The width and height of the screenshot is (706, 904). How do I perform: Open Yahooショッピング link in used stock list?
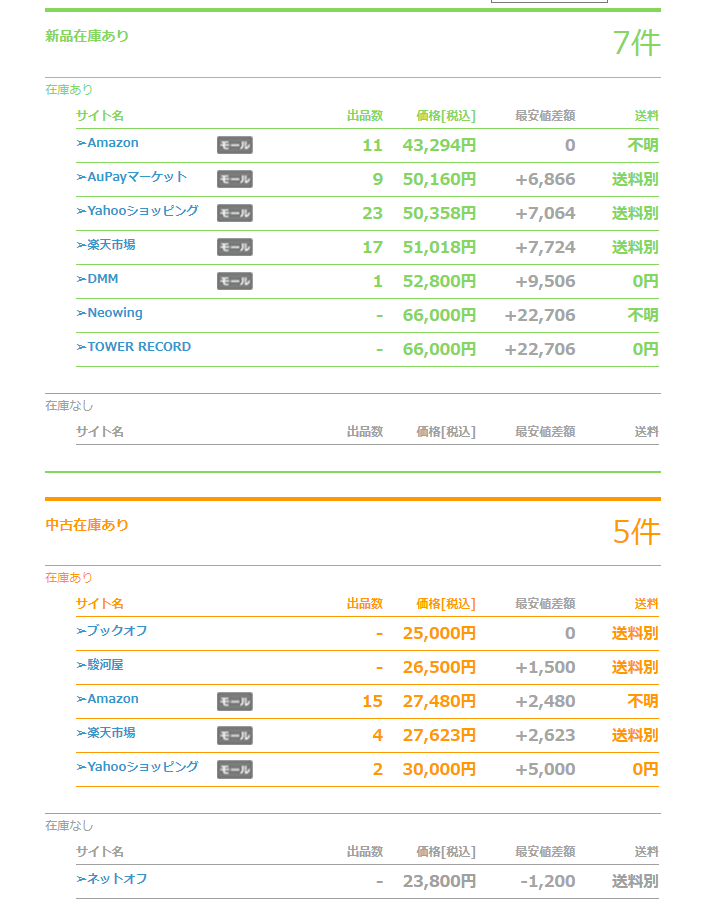pos(138,767)
